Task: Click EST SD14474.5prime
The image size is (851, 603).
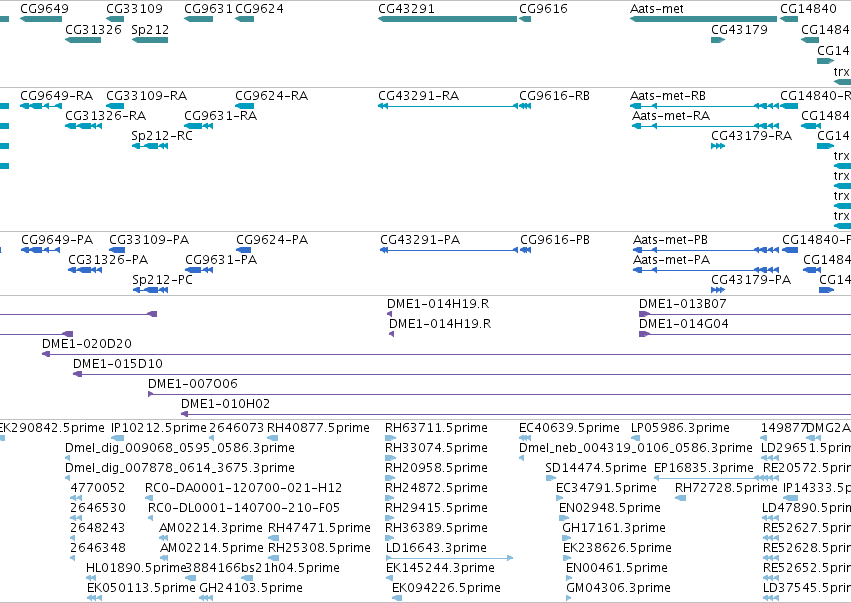Action: (x=596, y=468)
